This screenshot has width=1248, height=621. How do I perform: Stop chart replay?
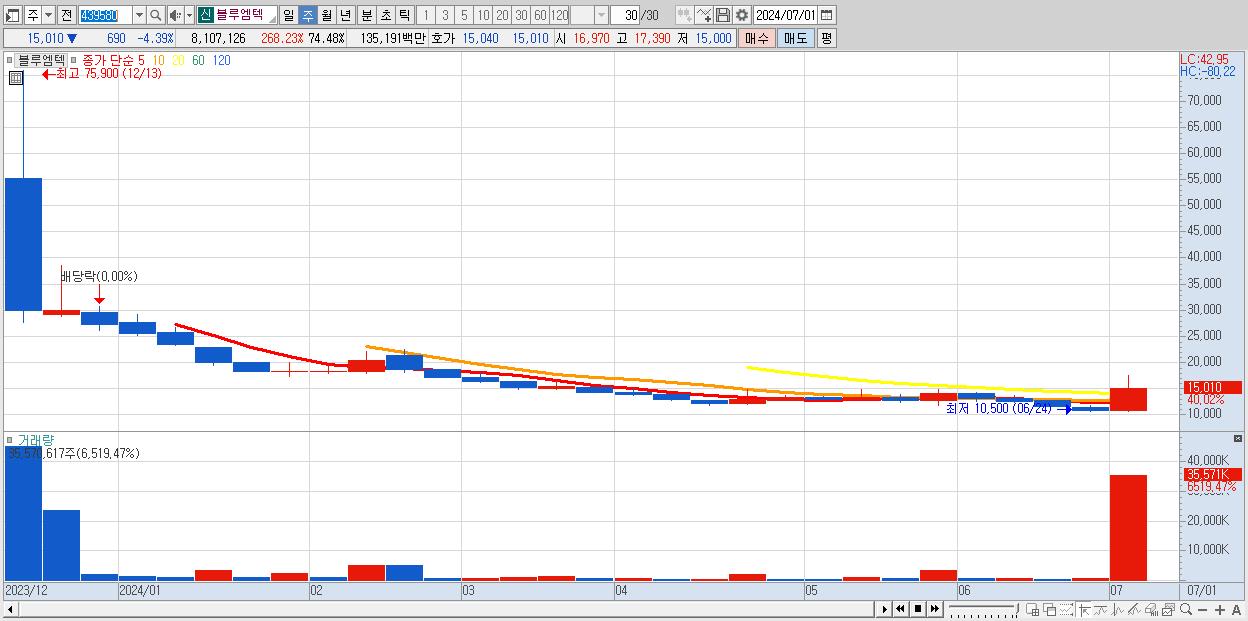tap(918, 609)
